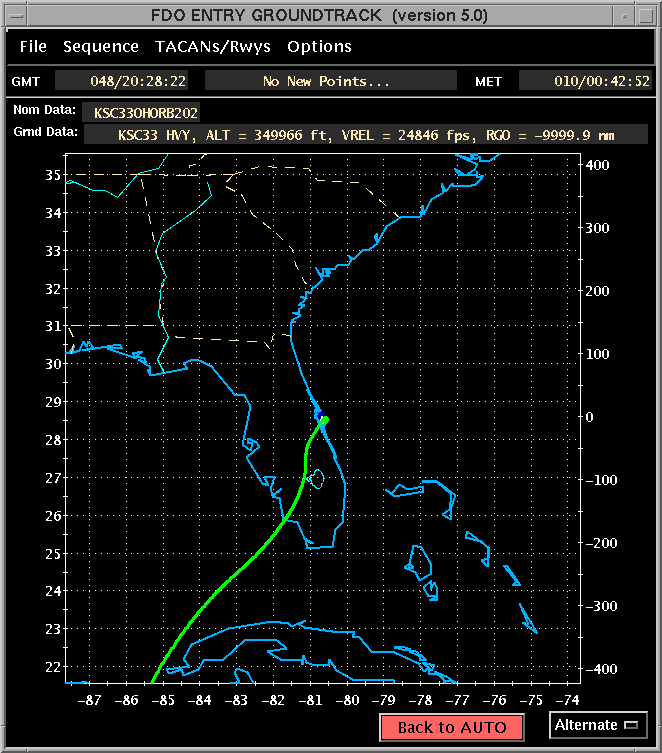
Task: Click the GMT time field 048/20:28:22
Action: coord(121,81)
